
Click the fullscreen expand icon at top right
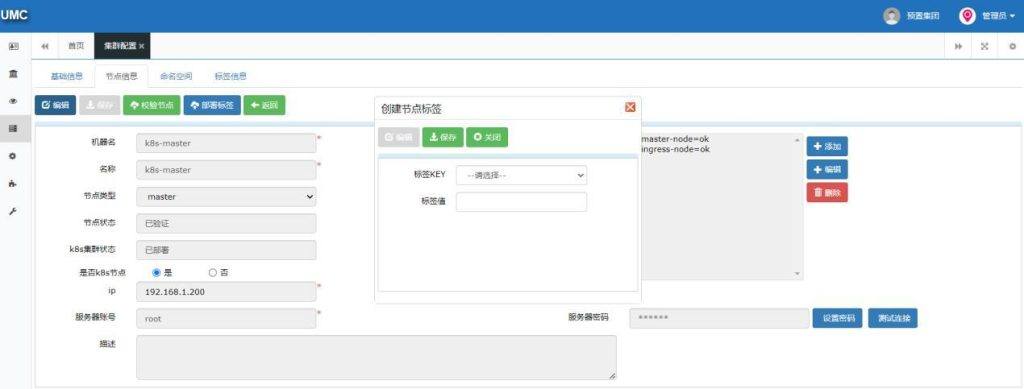985,46
